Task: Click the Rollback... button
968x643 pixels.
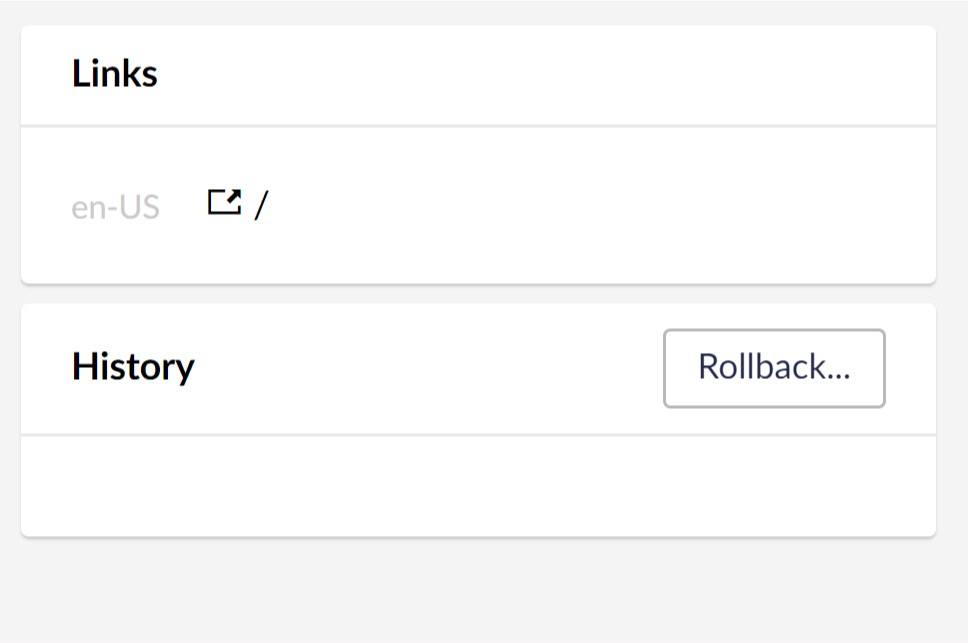Action: (773, 368)
